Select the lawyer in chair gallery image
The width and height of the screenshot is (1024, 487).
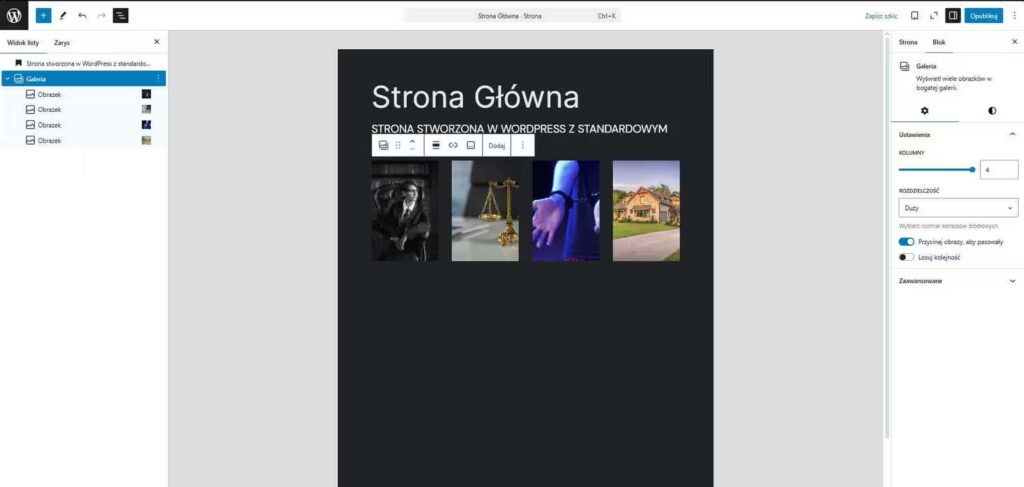[405, 211]
